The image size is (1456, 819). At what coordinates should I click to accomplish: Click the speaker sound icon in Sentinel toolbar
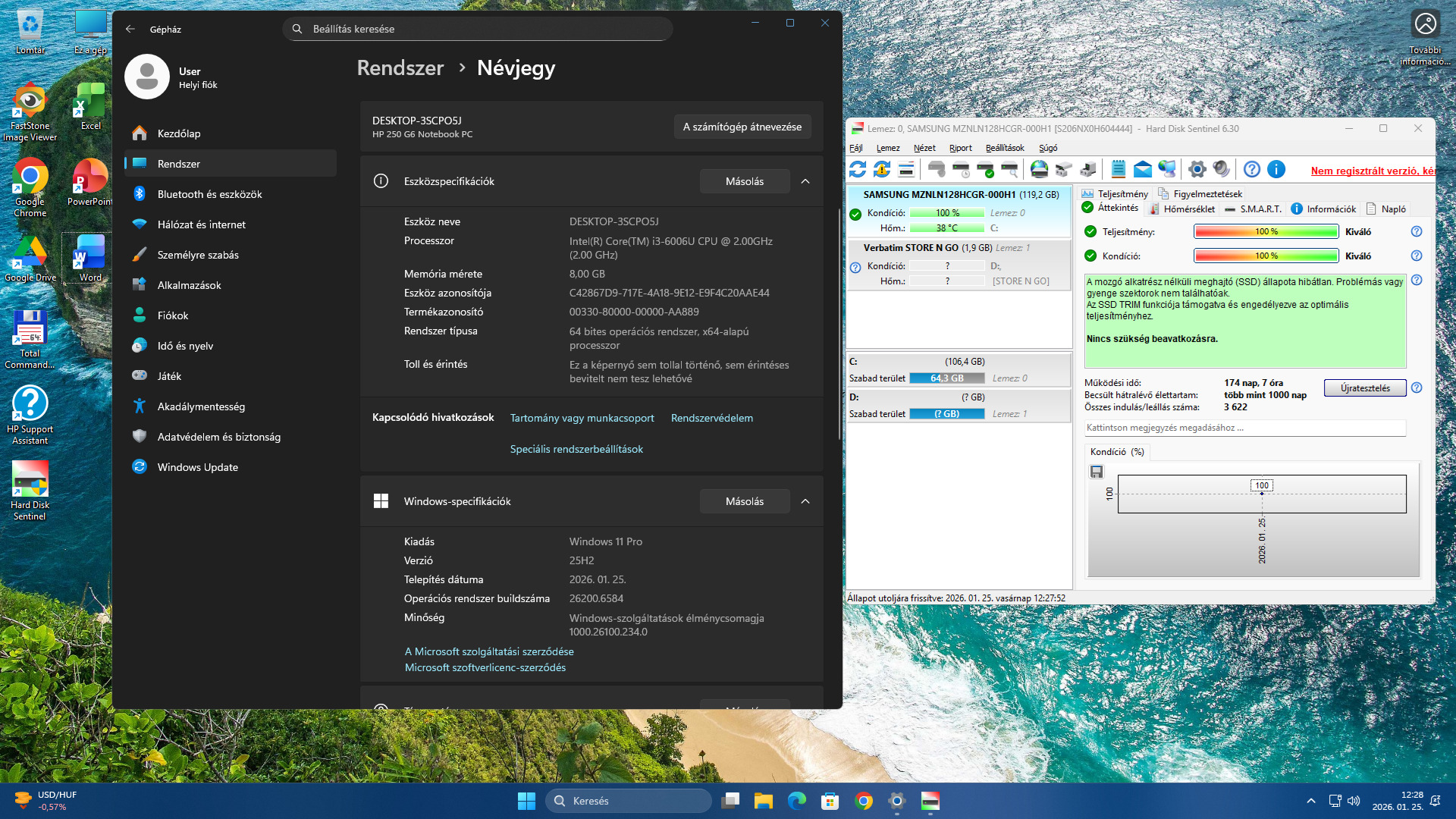[1221, 169]
